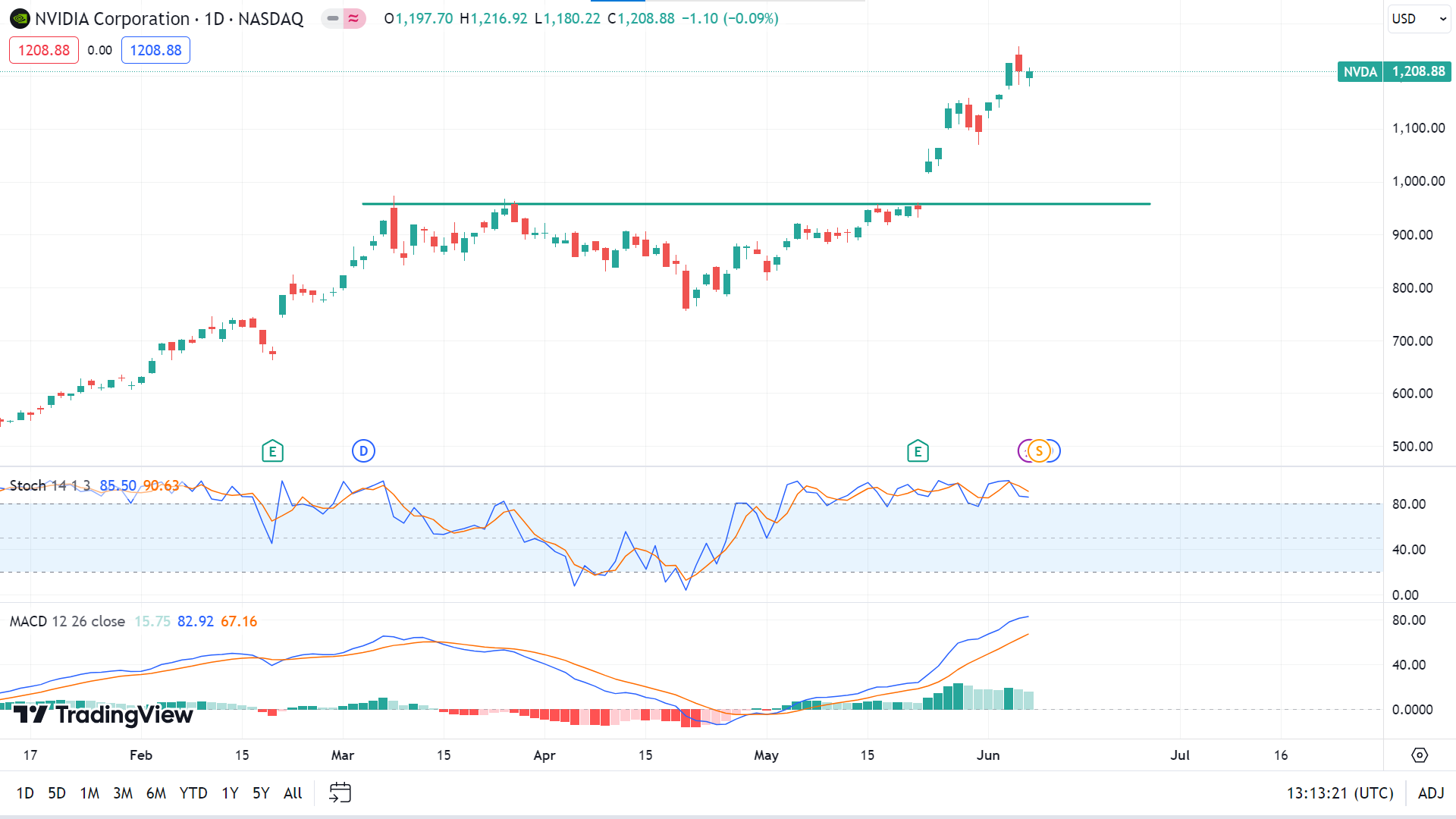Screen dimensions: 1456x819
Task: Click the 1,100.00 price scale label
Action: tap(1418, 128)
